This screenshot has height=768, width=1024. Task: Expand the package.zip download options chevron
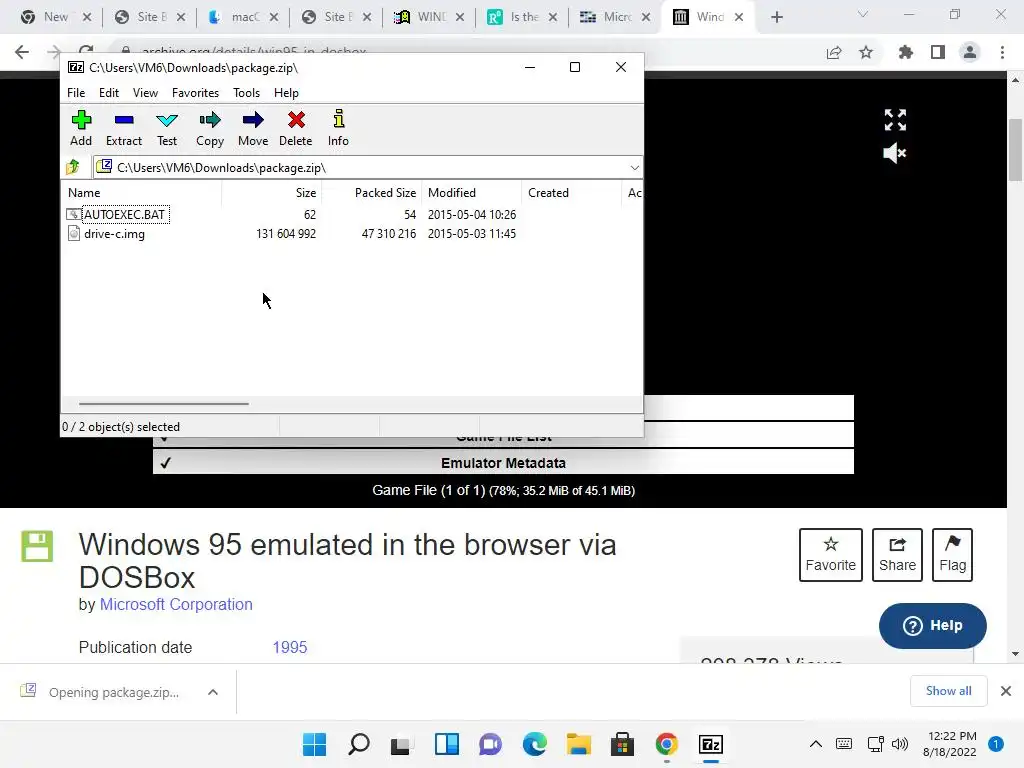[213, 692]
